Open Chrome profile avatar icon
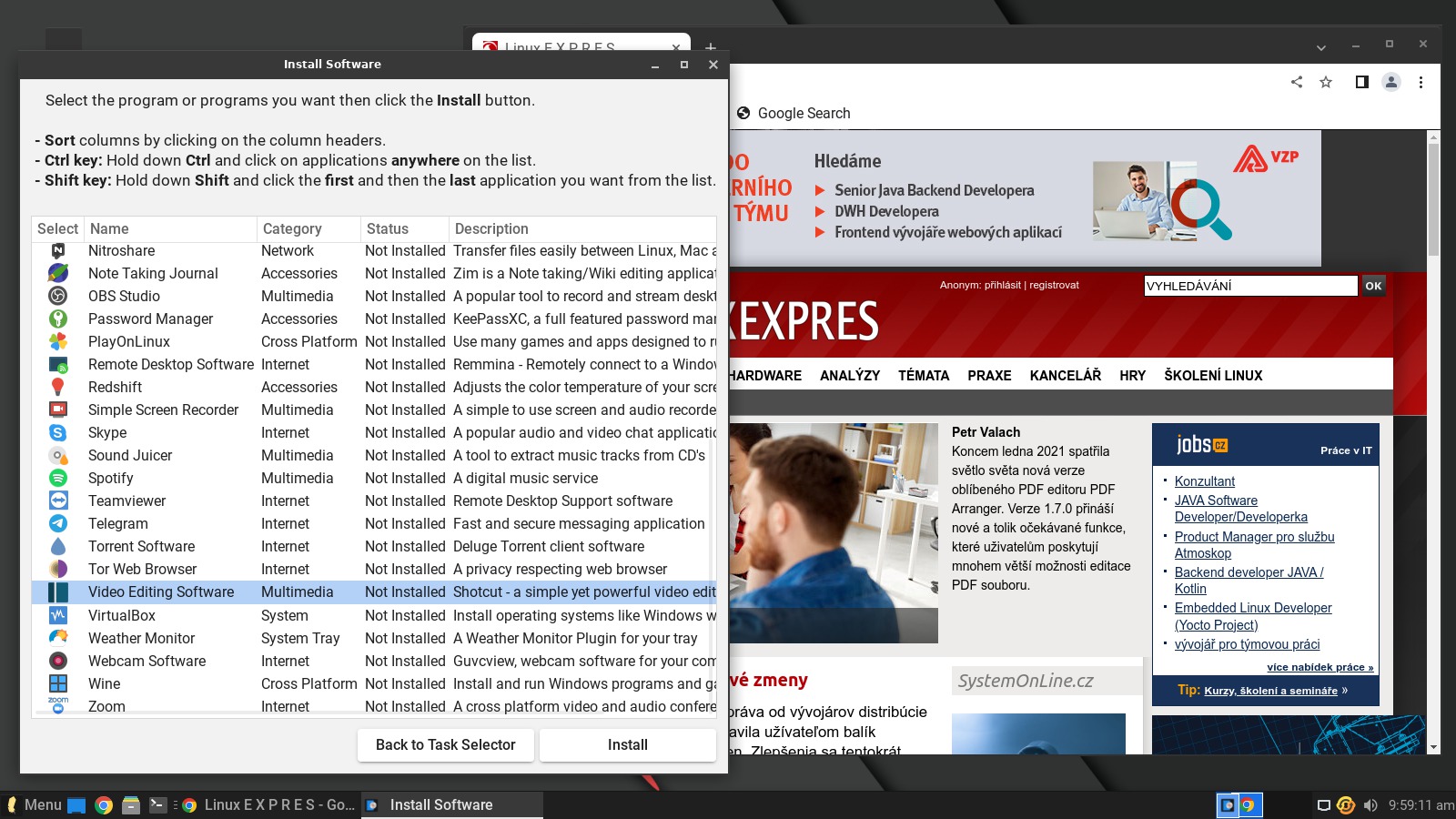Image resolution: width=1456 pixels, height=819 pixels. pos(1391,82)
